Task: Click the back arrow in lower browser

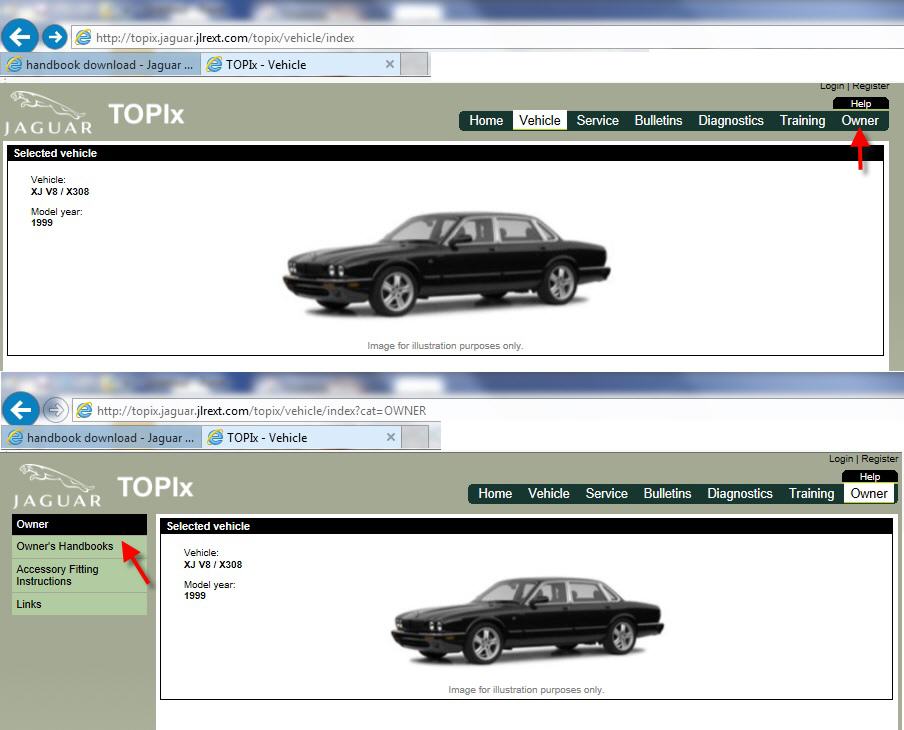Action: click(21, 410)
